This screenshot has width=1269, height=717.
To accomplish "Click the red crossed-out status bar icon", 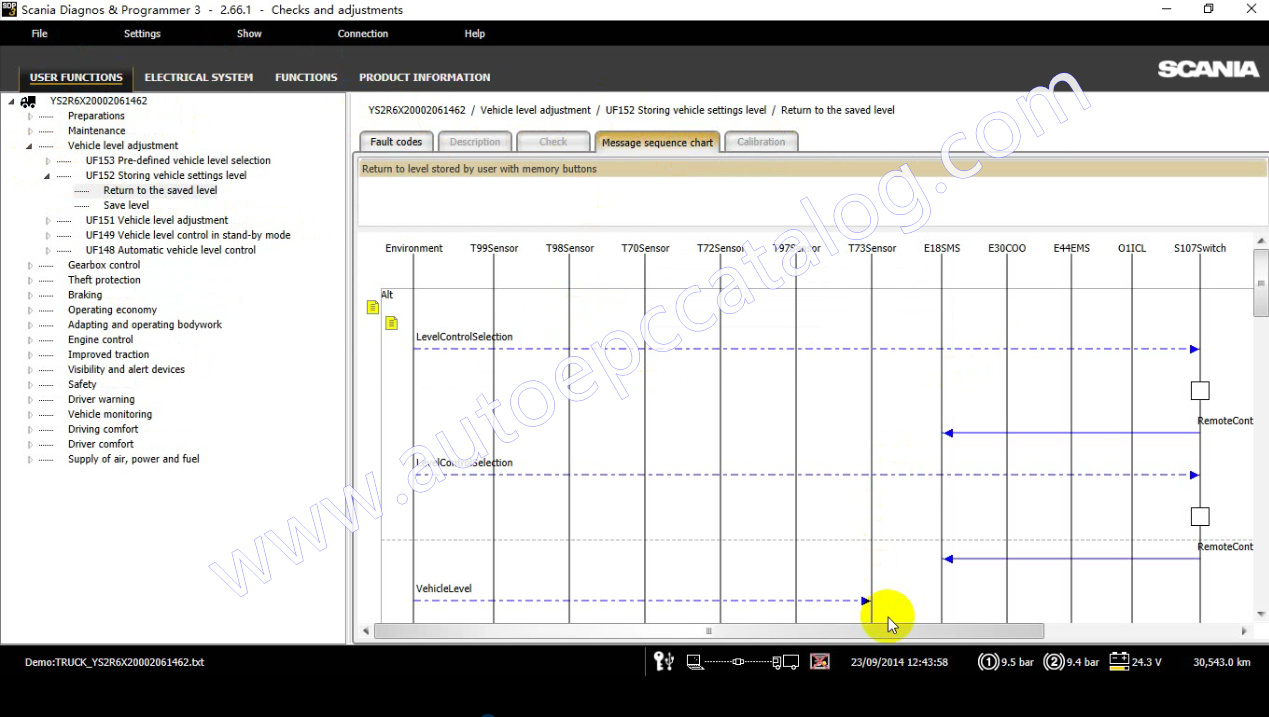I will point(819,661).
